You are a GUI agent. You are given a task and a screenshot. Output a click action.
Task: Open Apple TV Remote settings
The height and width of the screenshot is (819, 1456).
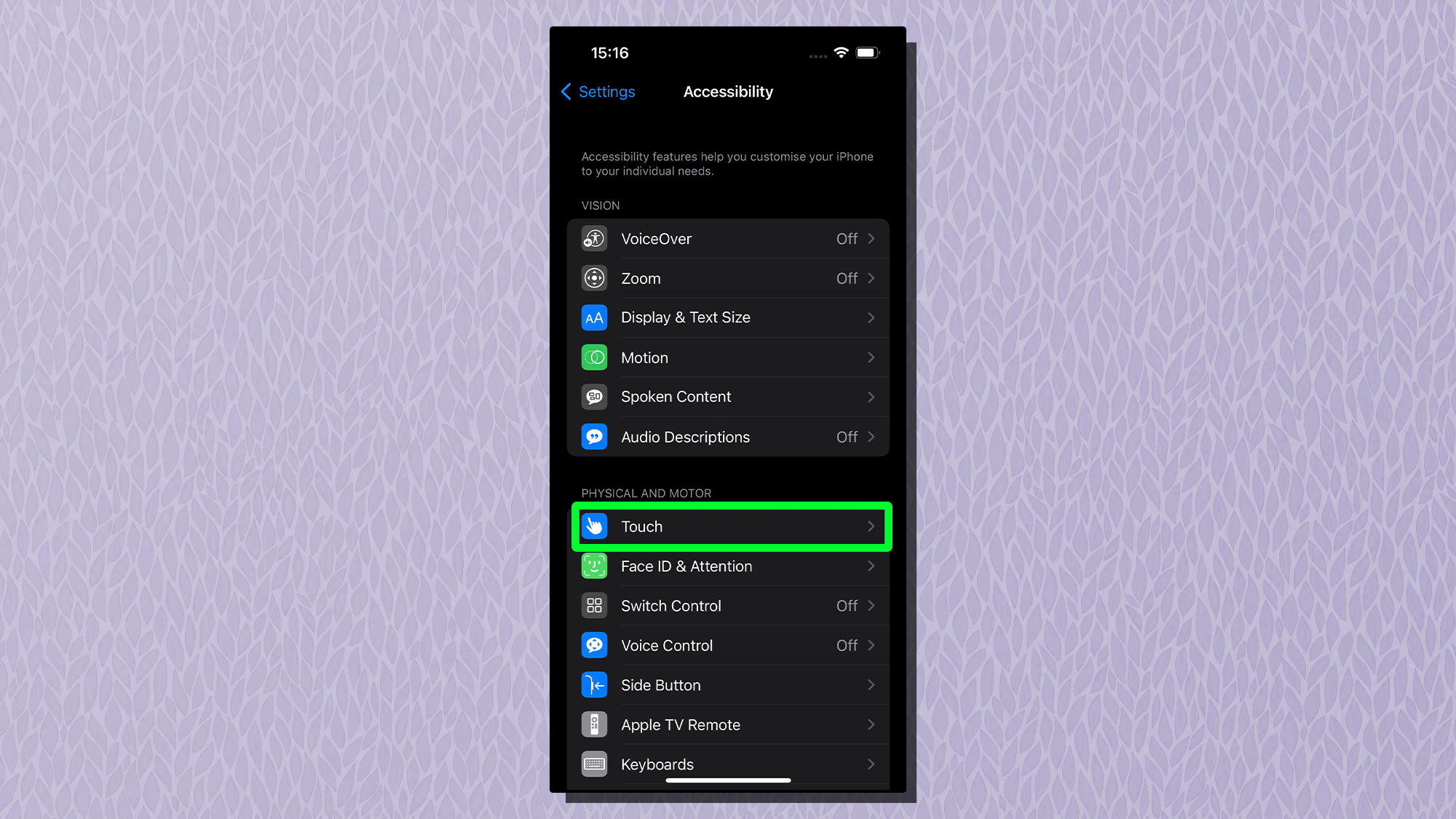click(728, 724)
